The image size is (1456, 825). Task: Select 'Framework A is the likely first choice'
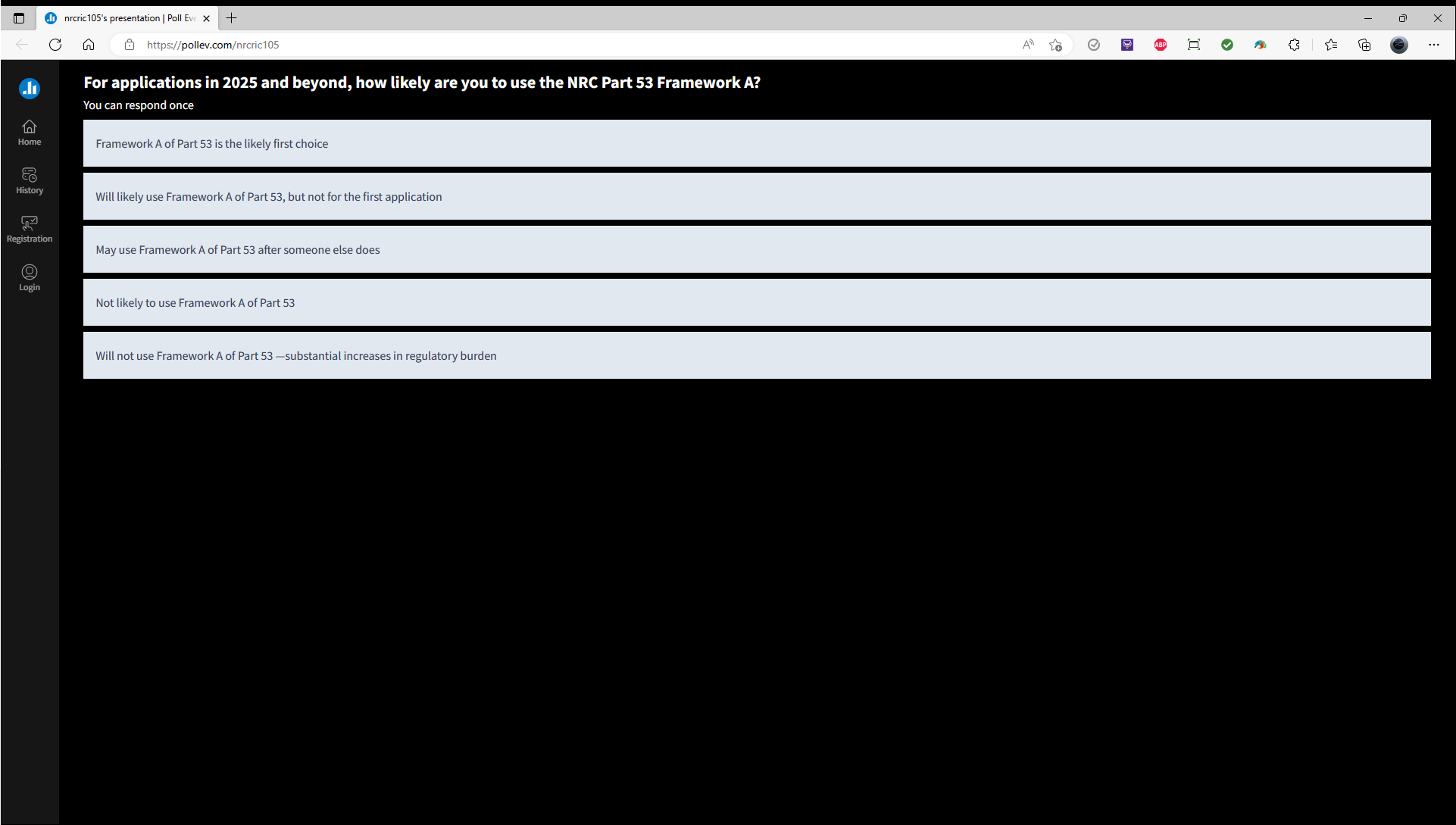tap(756, 144)
